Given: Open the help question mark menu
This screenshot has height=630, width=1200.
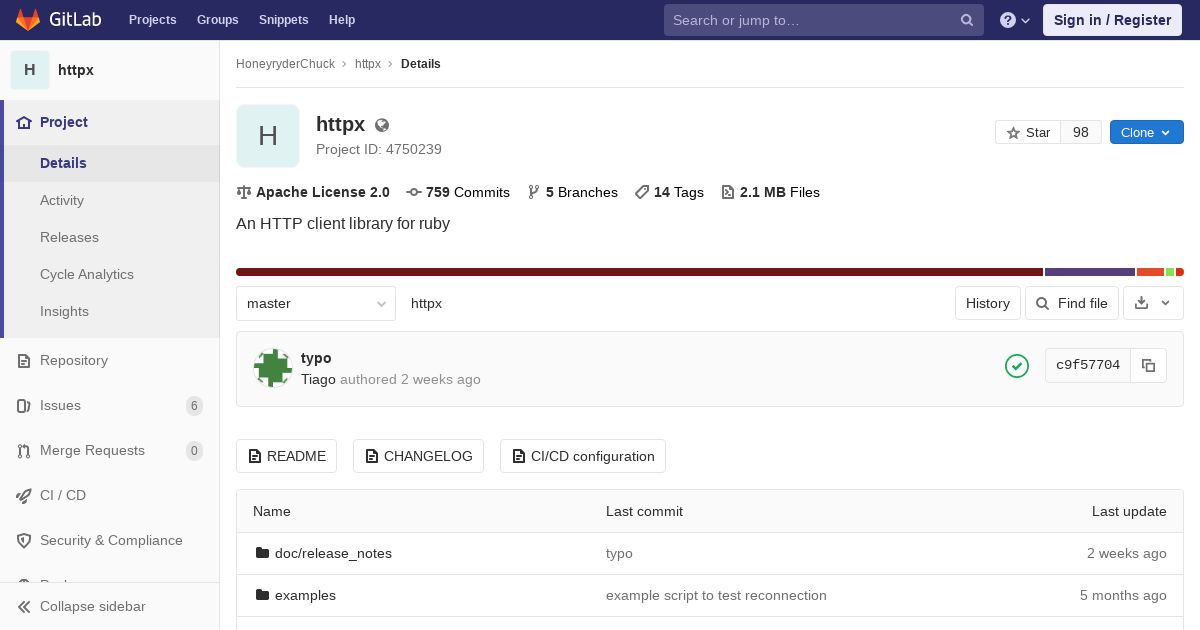Looking at the screenshot, I should coord(1015,20).
